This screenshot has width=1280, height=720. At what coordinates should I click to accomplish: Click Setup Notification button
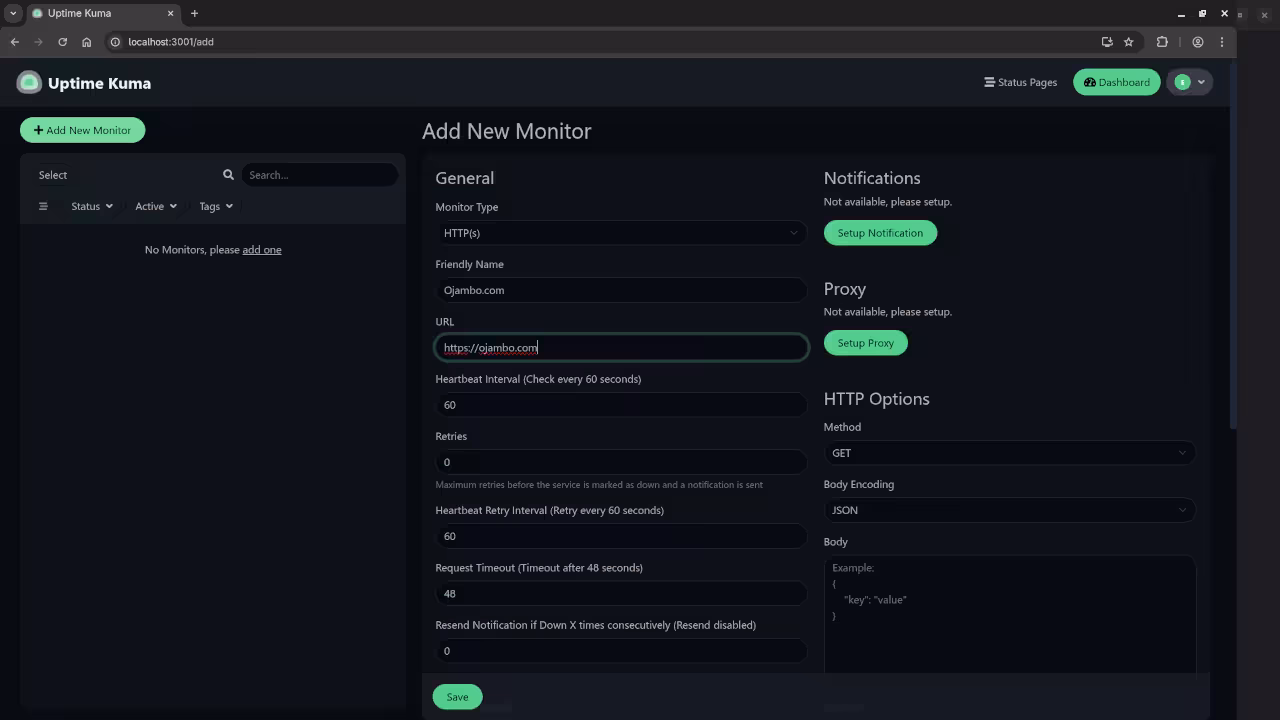[880, 233]
